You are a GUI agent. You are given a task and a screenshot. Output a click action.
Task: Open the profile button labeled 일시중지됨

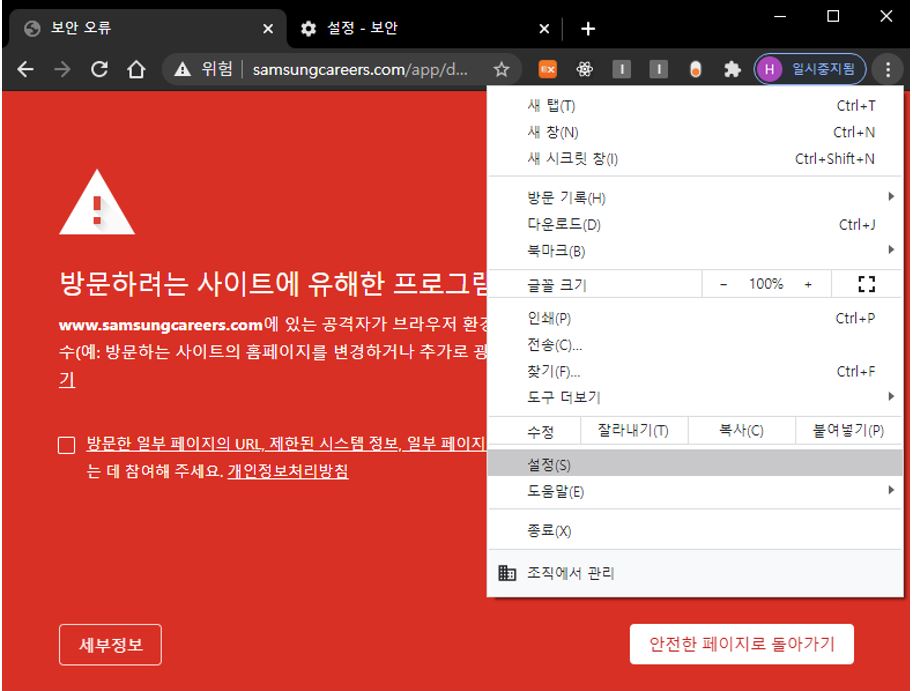pos(810,70)
